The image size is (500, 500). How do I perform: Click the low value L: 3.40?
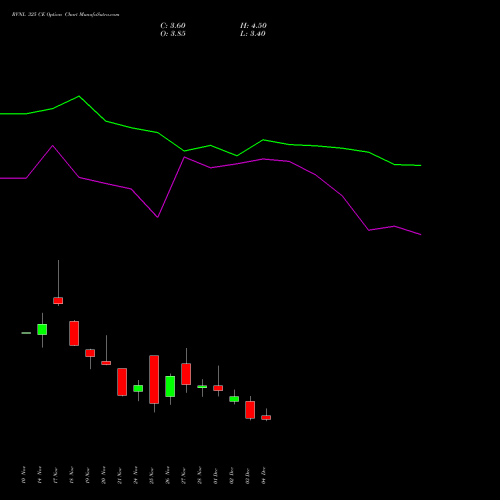pyautogui.click(x=253, y=34)
